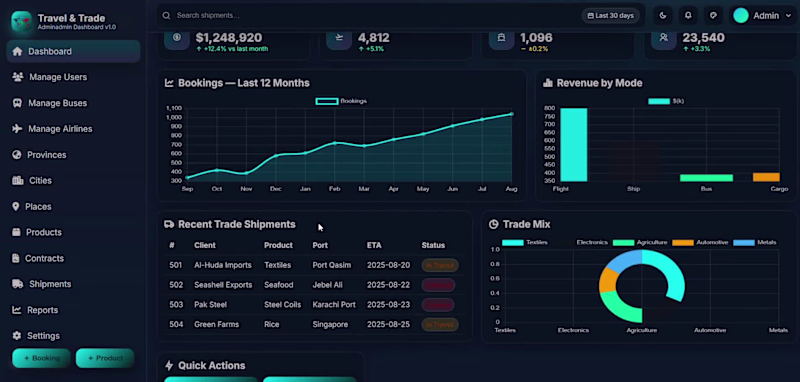Click the magnifier icon in the search bar

166,15
